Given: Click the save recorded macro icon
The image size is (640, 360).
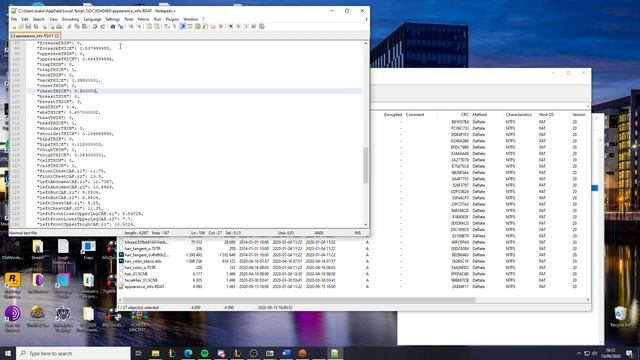Looking at the screenshot, I should (x=261, y=27).
